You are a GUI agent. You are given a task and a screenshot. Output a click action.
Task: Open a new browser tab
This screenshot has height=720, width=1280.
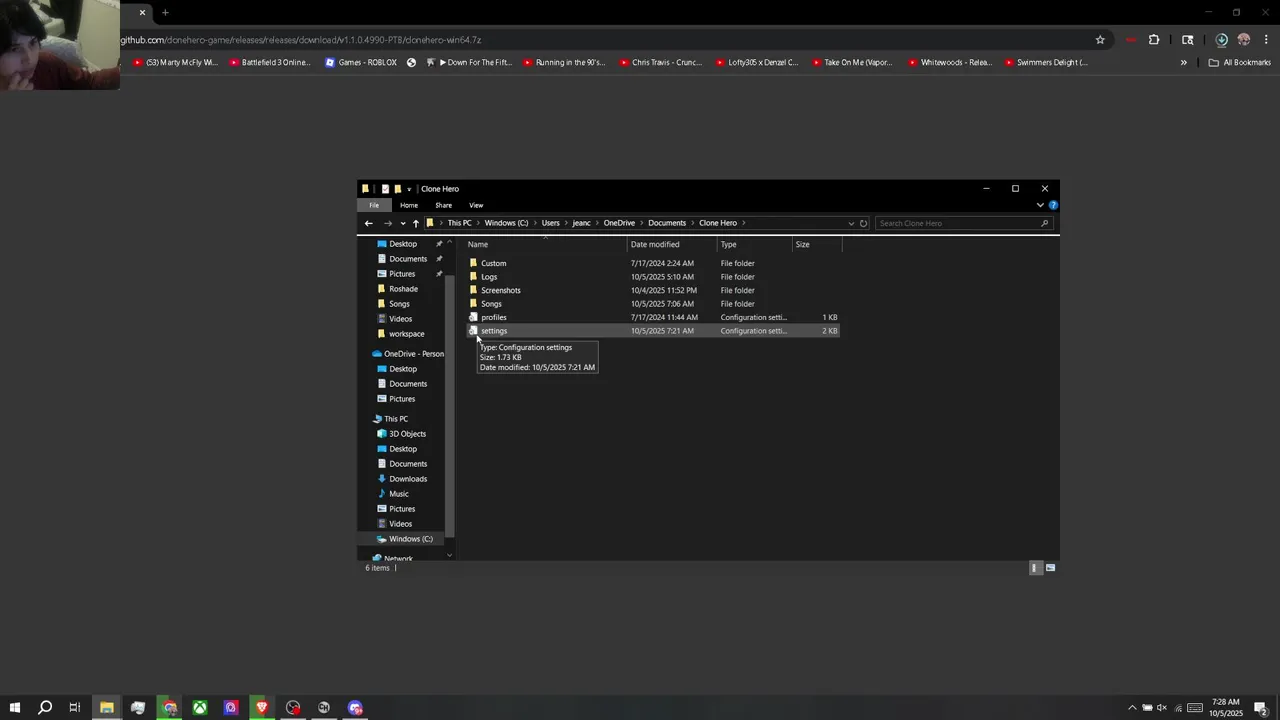[165, 13]
